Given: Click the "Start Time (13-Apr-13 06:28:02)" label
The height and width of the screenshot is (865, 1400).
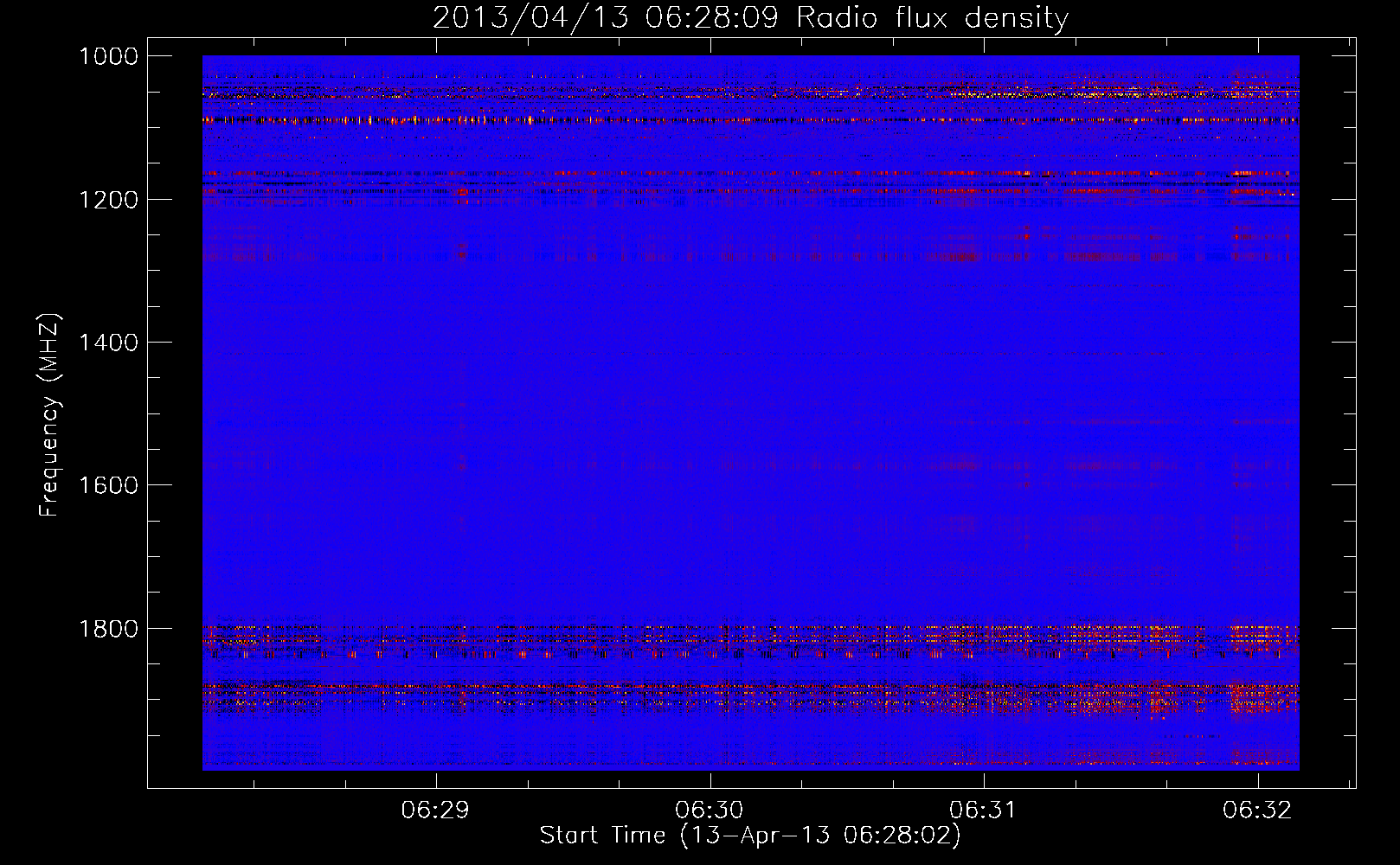Looking at the screenshot, I should [750, 836].
